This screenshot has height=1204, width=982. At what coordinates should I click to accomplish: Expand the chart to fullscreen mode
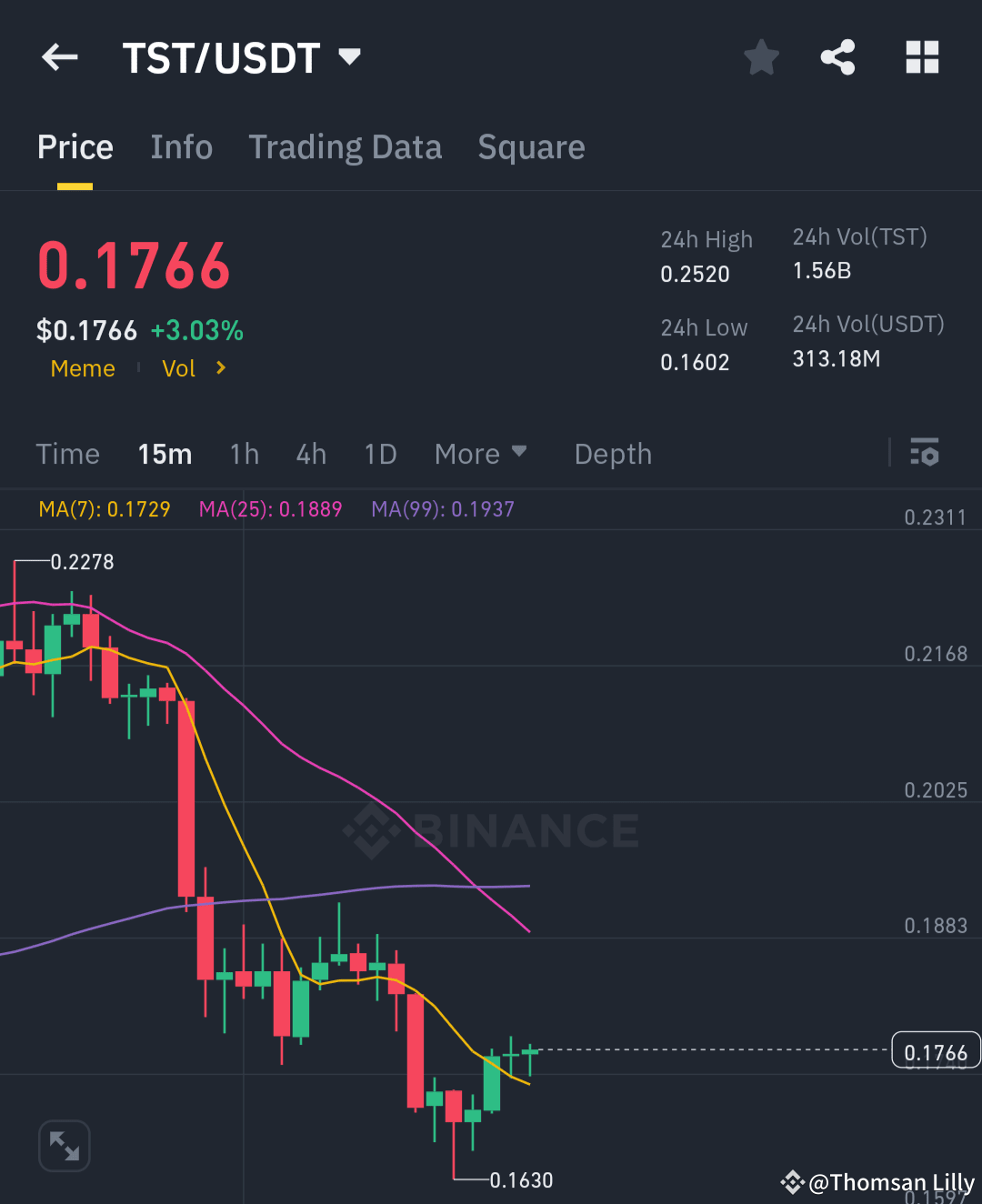click(64, 1146)
